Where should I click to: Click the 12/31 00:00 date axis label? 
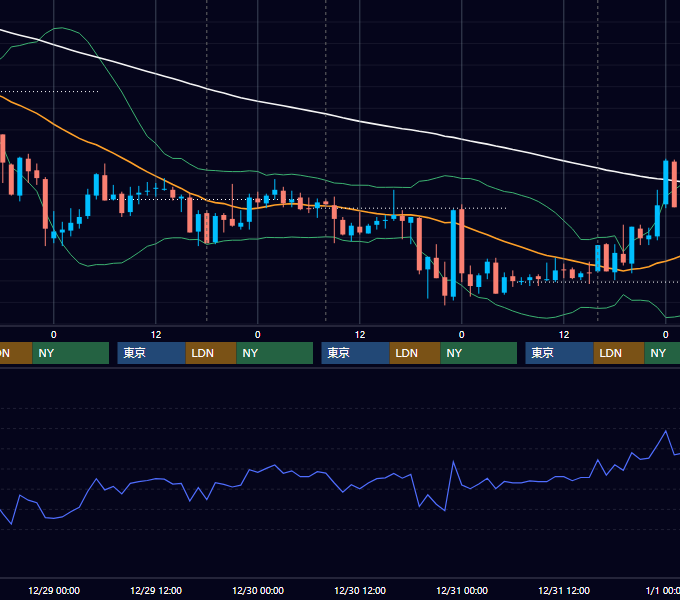(462, 590)
